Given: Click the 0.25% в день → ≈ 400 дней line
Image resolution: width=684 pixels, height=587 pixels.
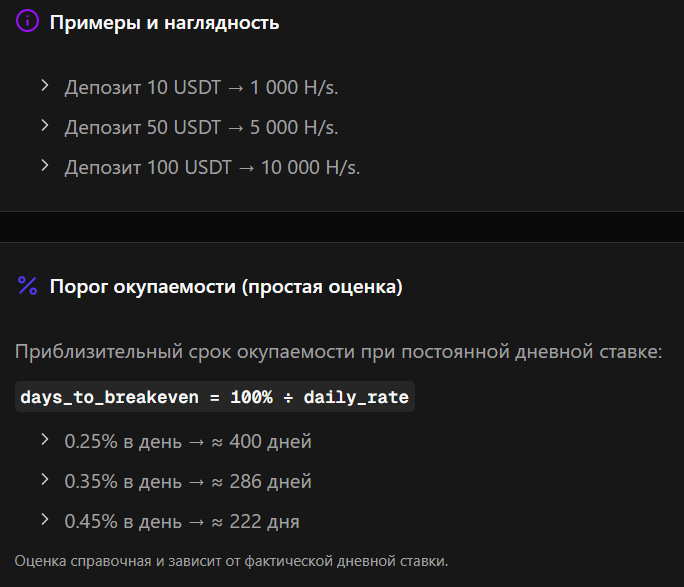Looking at the screenshot, I should coord(188,441).
